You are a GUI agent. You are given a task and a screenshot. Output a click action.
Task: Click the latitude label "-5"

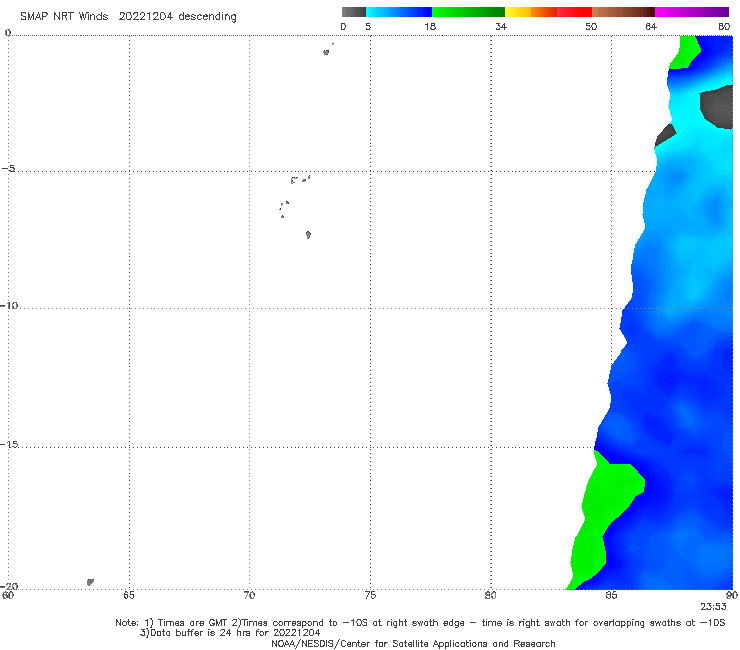(x=9, y=169)
